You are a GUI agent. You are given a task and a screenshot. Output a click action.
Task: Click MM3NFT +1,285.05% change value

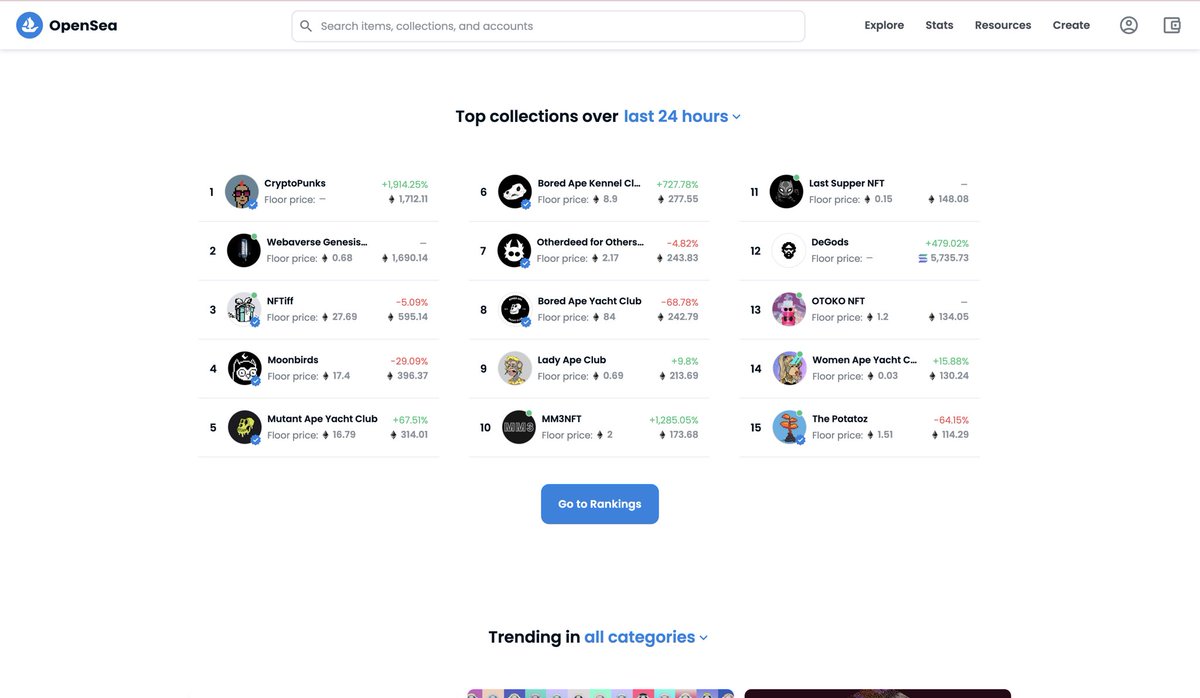(x=674, y=420)
